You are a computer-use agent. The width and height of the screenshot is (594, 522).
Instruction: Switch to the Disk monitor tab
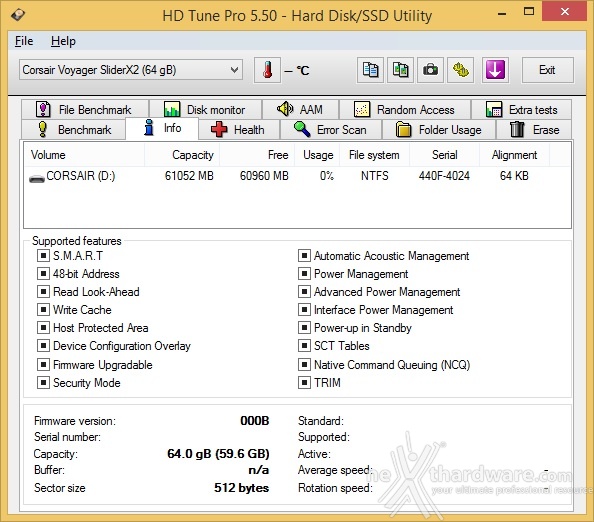(205, 109)
